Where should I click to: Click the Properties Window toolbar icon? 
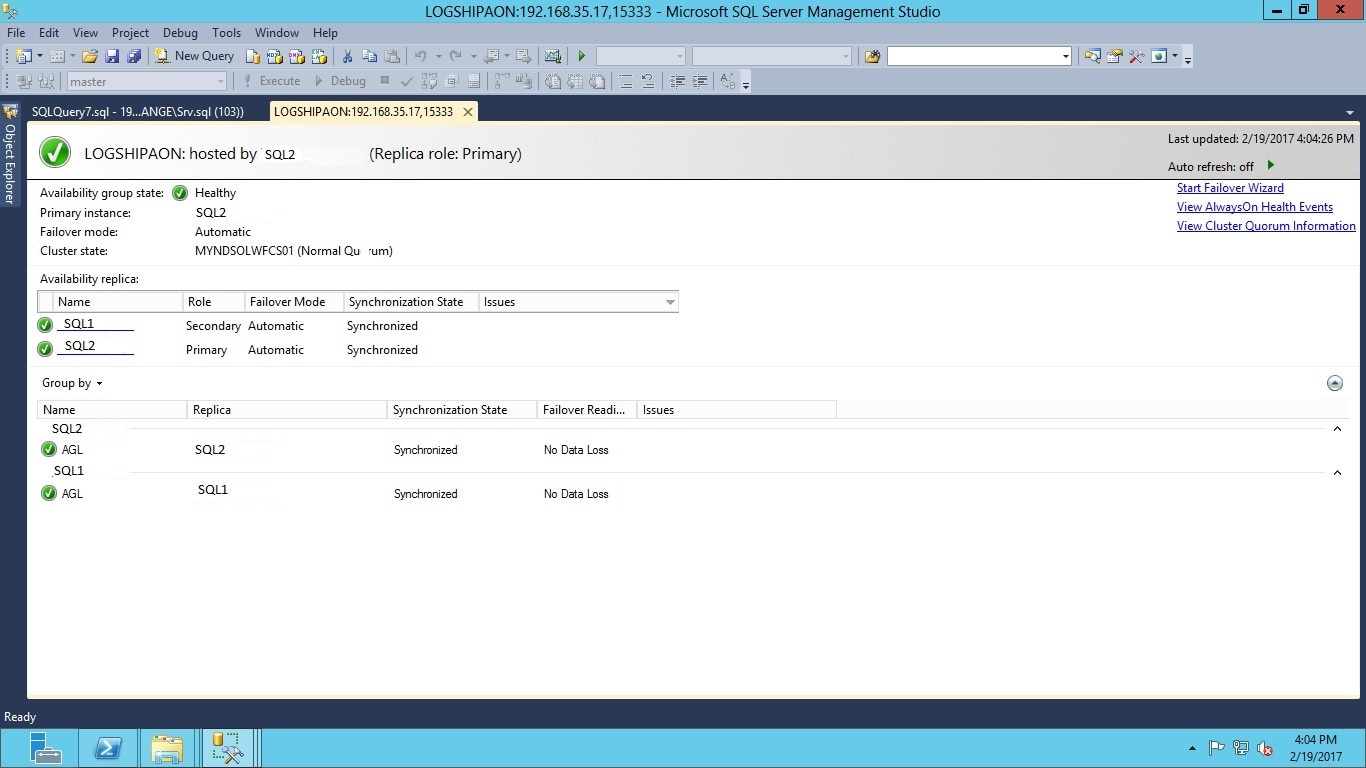[1115, 56]
